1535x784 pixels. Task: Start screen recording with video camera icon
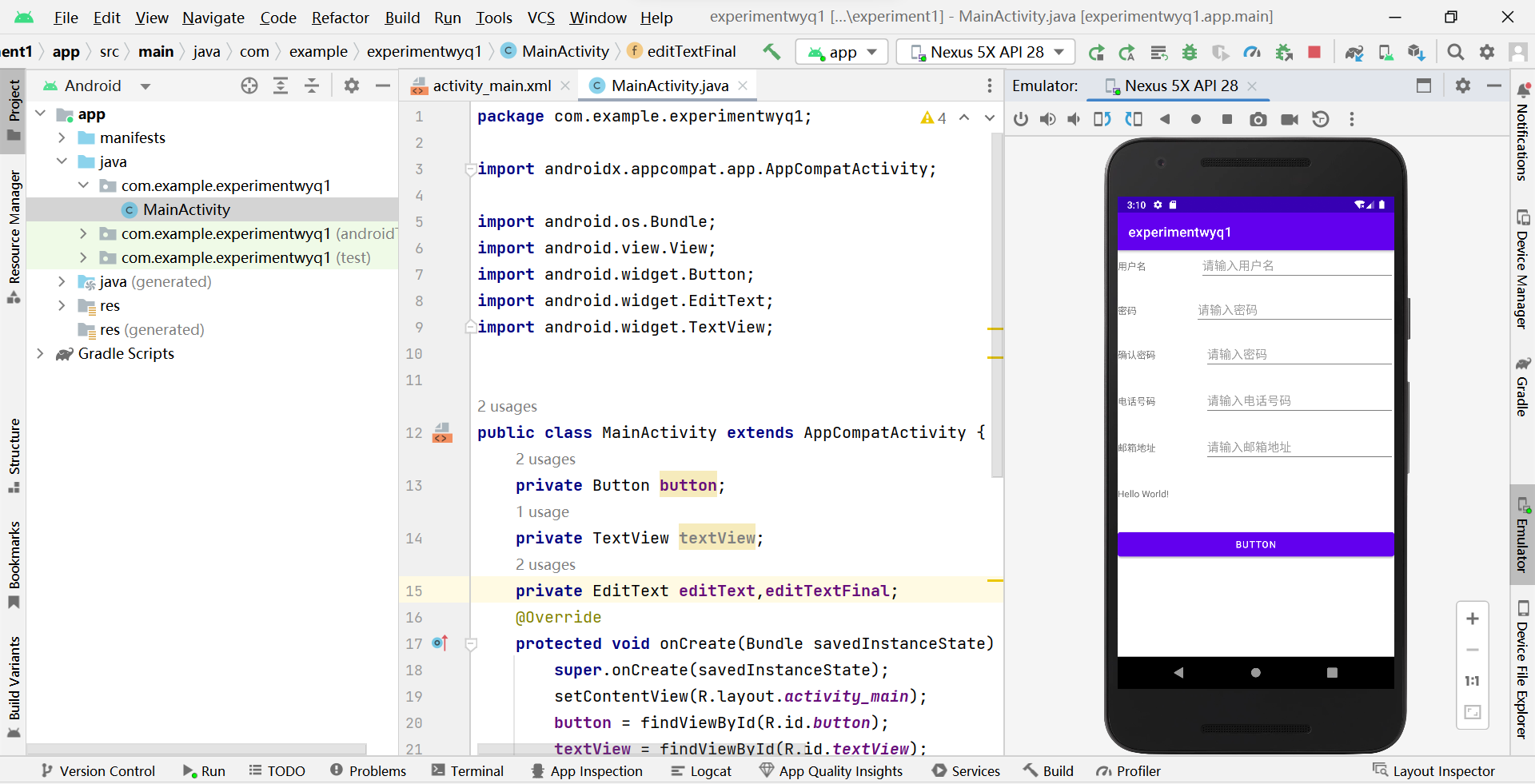(x=1290, y=119)
